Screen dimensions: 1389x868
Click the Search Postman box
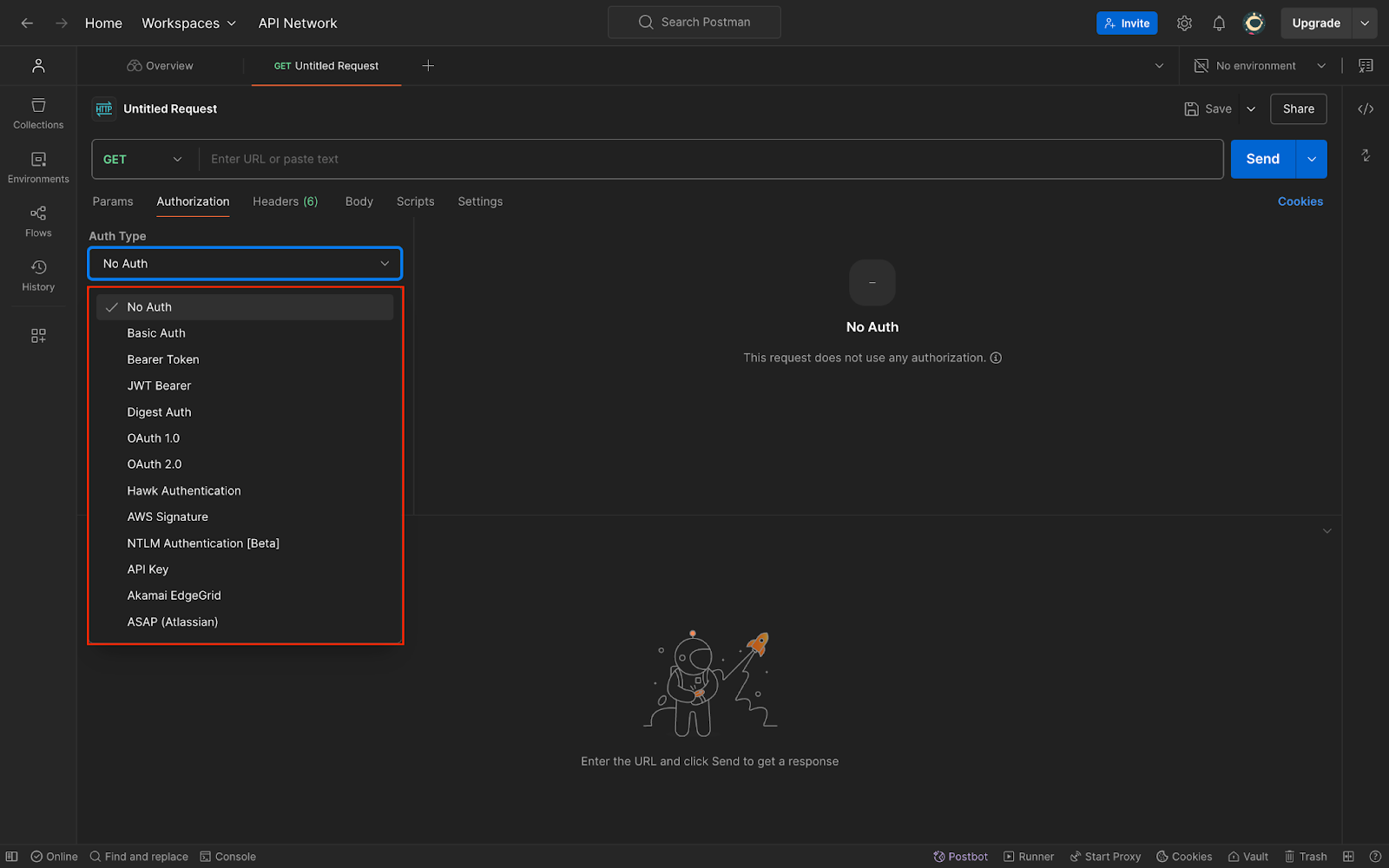tap(694, 23)
